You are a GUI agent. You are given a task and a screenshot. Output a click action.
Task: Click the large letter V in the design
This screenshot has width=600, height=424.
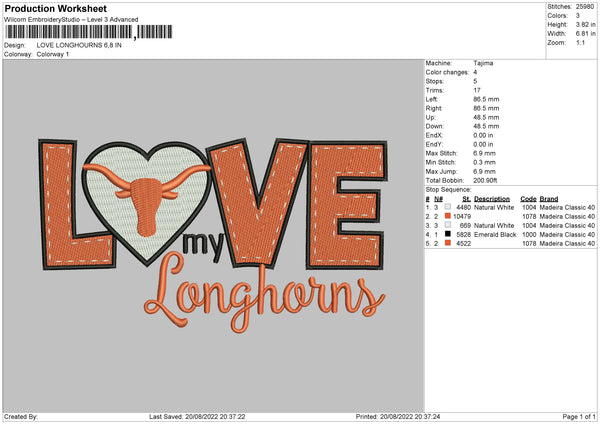click(x=258, y=203)
